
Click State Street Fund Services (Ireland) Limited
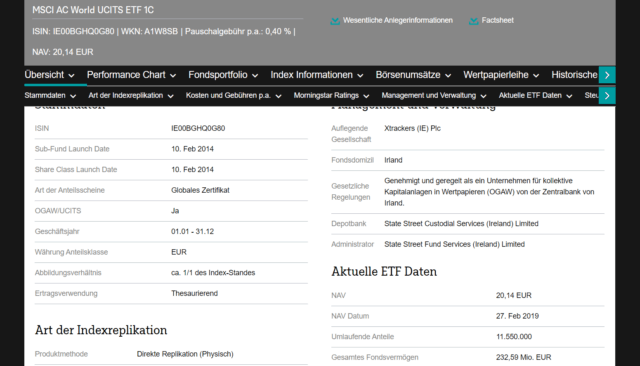tap(454, 244)
